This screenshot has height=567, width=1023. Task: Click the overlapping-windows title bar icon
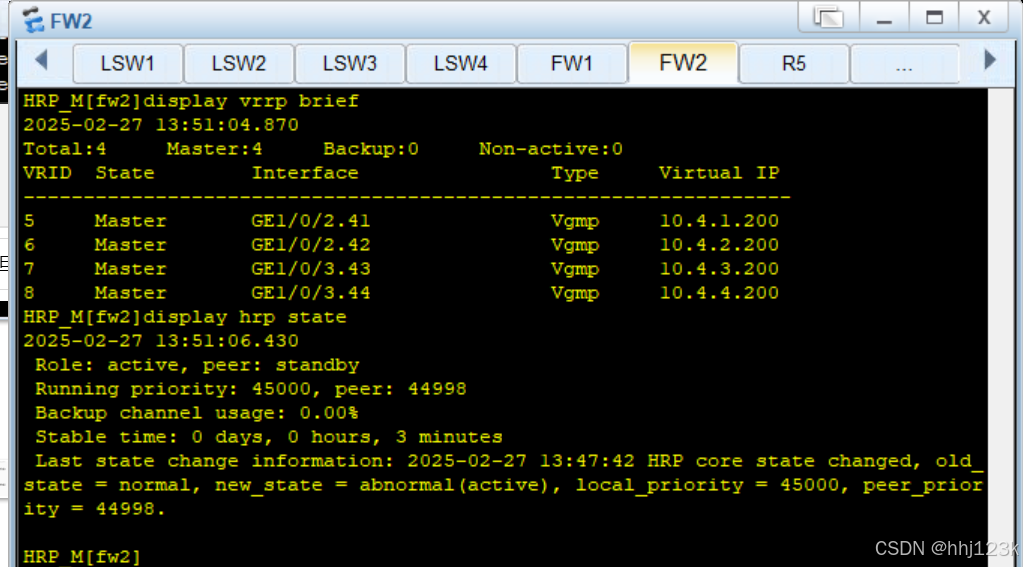(829, 17)
